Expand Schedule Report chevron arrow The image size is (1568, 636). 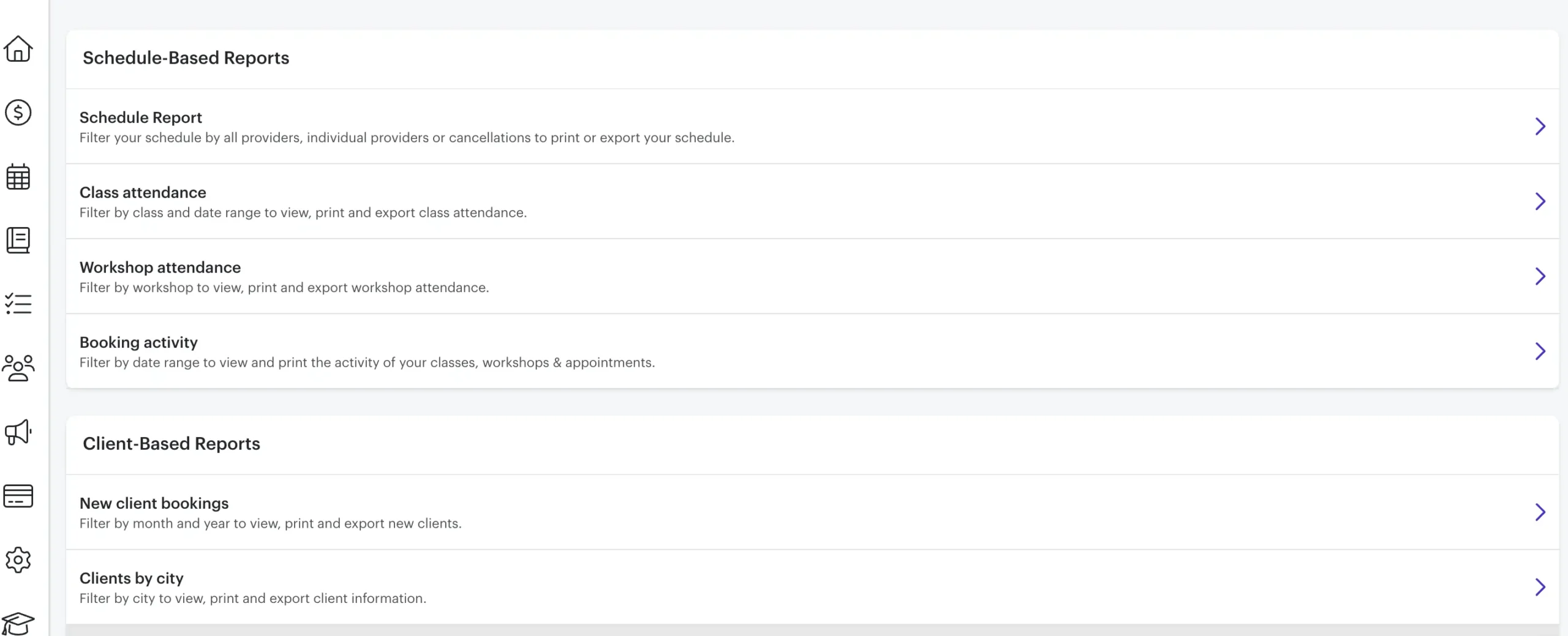tap(1540, 126)
